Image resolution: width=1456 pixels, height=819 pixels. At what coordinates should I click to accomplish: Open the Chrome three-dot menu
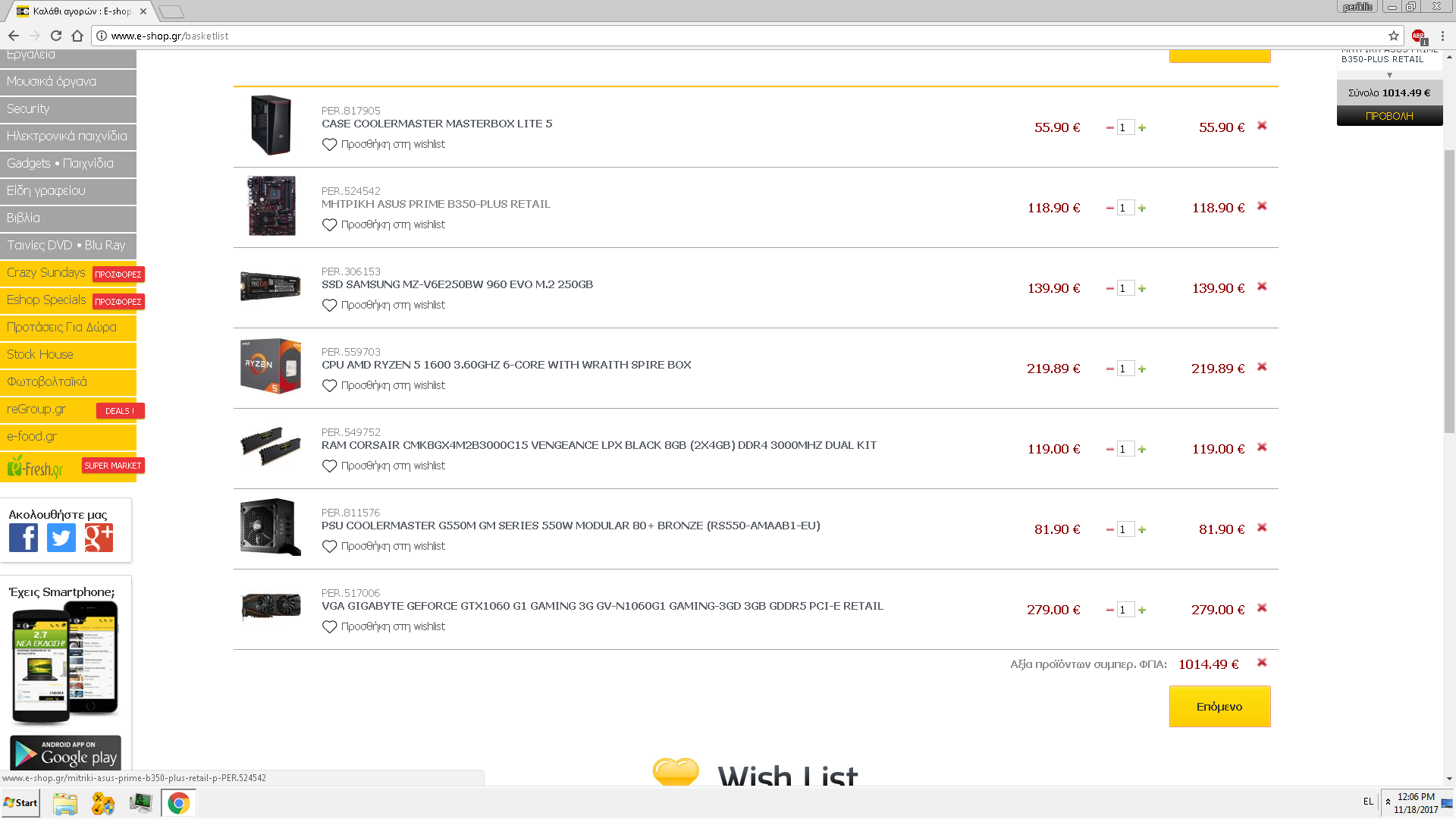point(1442,36)
